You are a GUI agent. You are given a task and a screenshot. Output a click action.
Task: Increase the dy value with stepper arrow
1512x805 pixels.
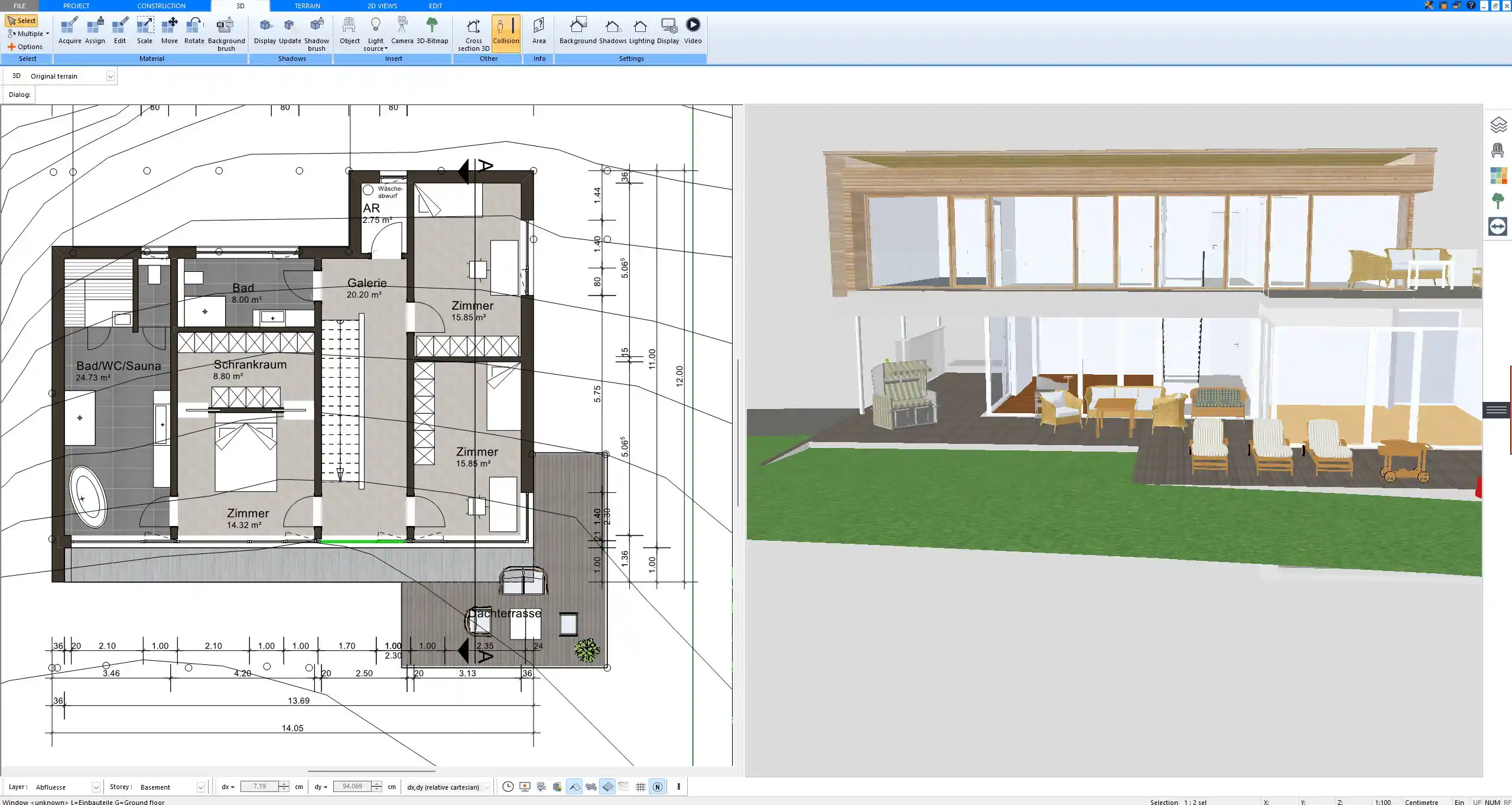[x=376, y=784]
